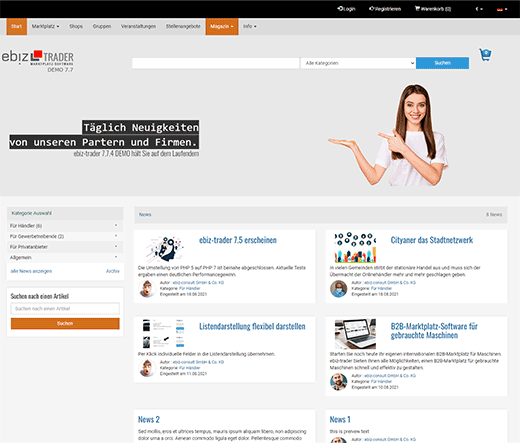Viewport: 520px width, 443px height.
Task: Open the Login link with its icon
Action: (x=346, y=9)
